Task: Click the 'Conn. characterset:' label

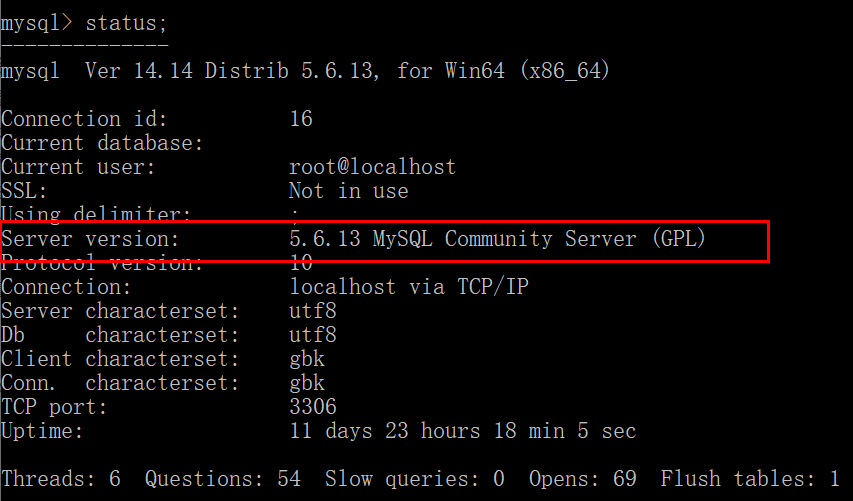Action: pyautogui.click(x=120, y=382)
